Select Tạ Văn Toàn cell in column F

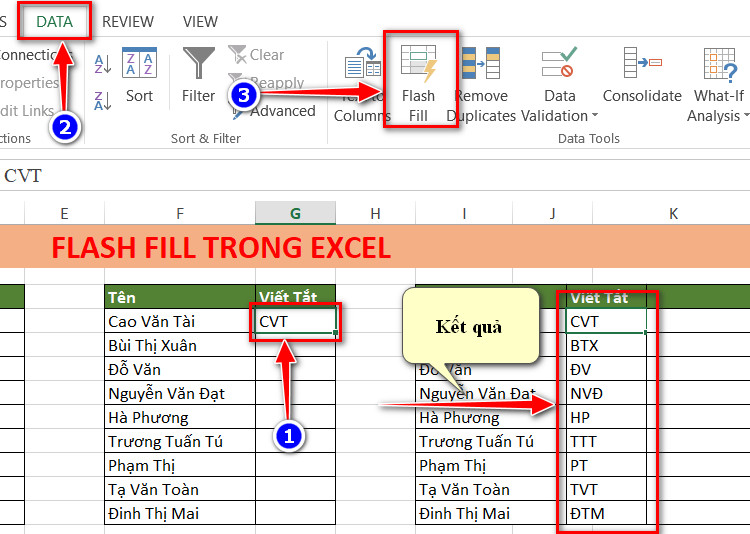[180, 489]
